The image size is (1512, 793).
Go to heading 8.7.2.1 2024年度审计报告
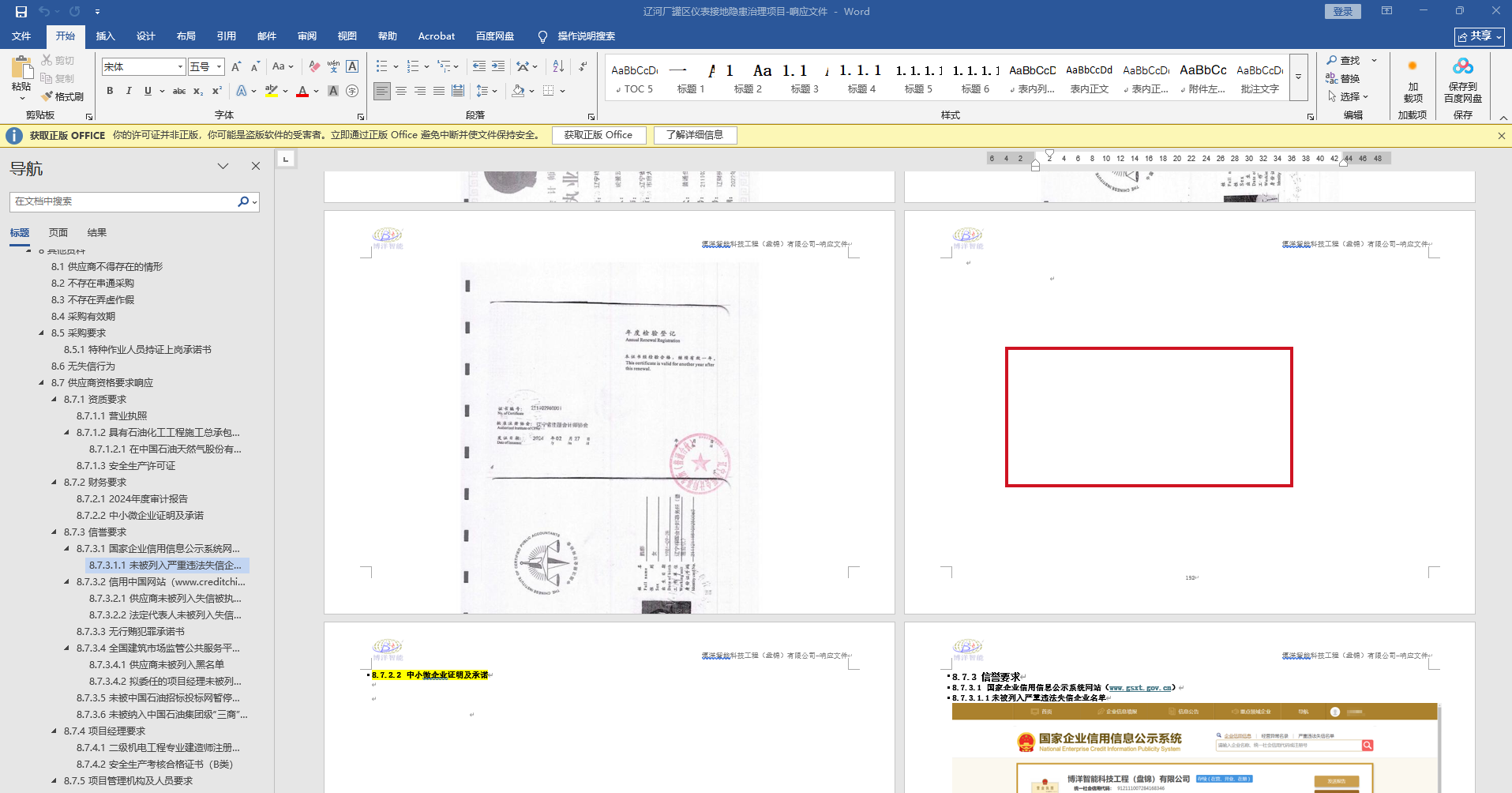pos(132,499)
